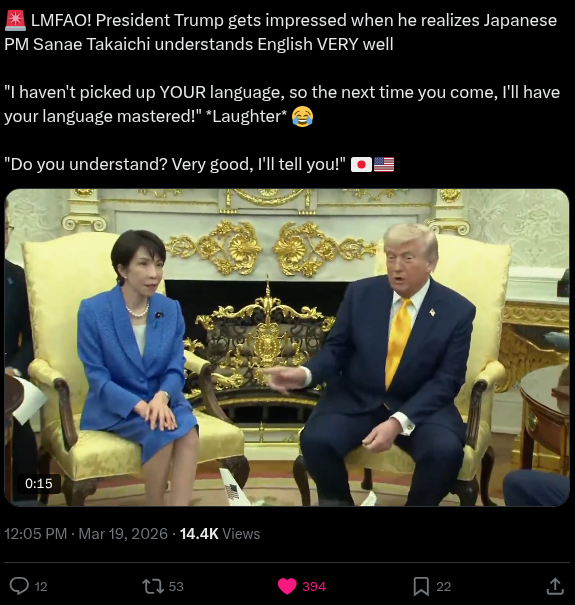This screenshot has width=575, height=605.
Task: Play the embedded Oval Office video
Action: pyautogui.click(x=287, y=347)
